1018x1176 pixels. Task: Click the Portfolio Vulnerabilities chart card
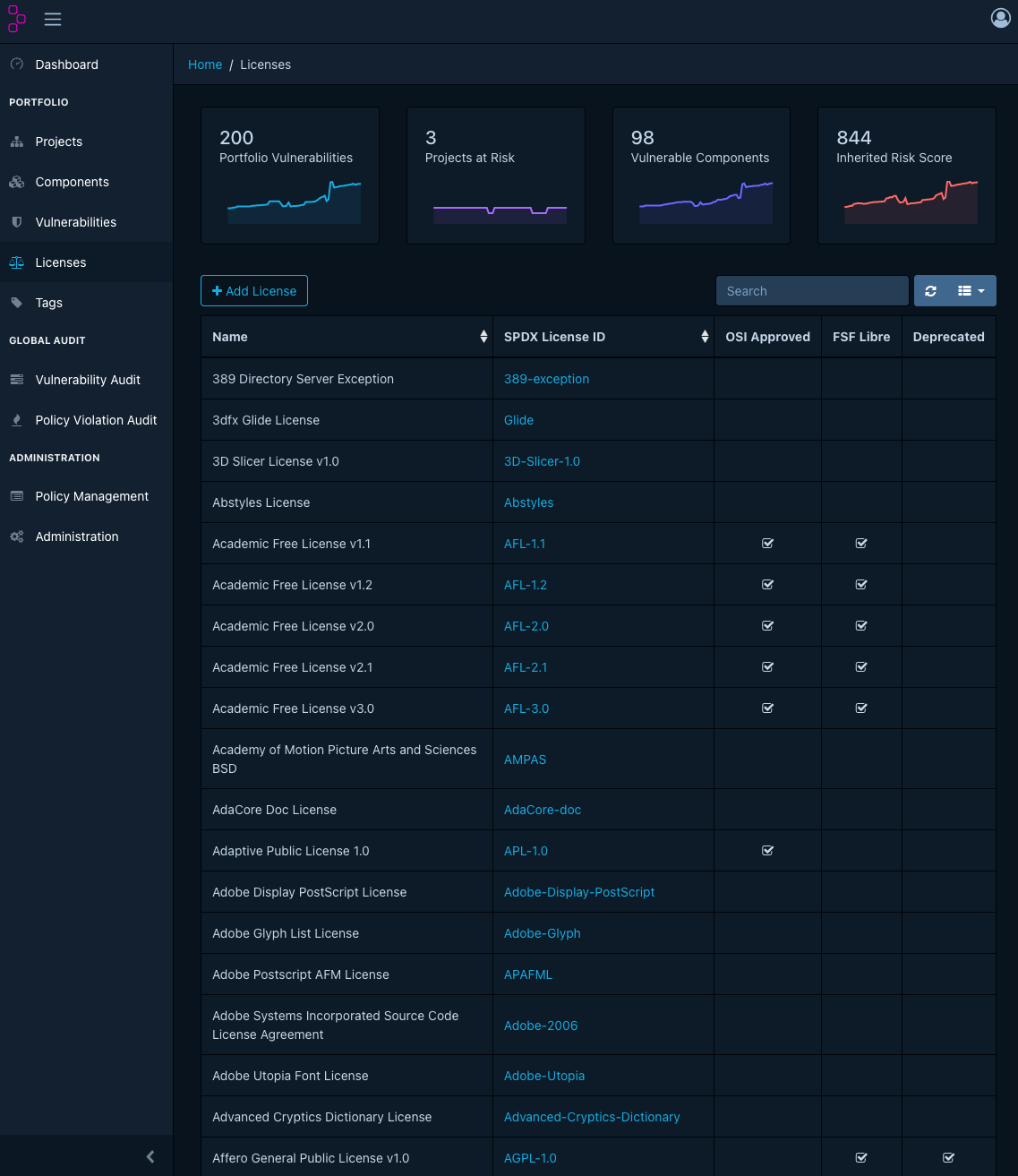pos(290,176)
